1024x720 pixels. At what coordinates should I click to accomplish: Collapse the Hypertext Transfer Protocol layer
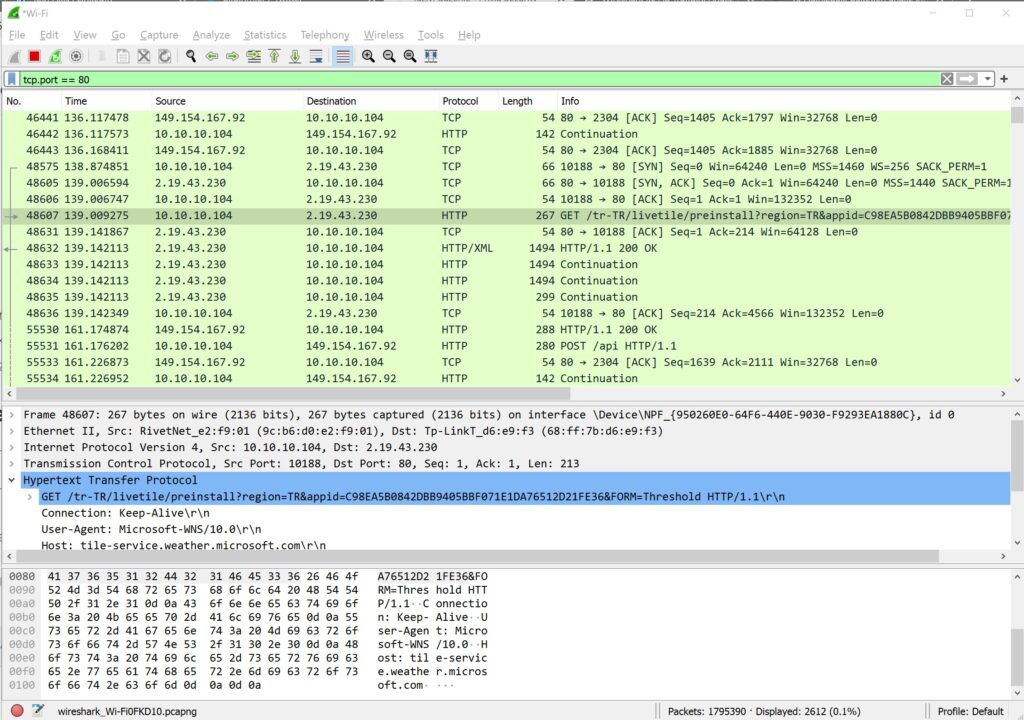coord(12,480)
